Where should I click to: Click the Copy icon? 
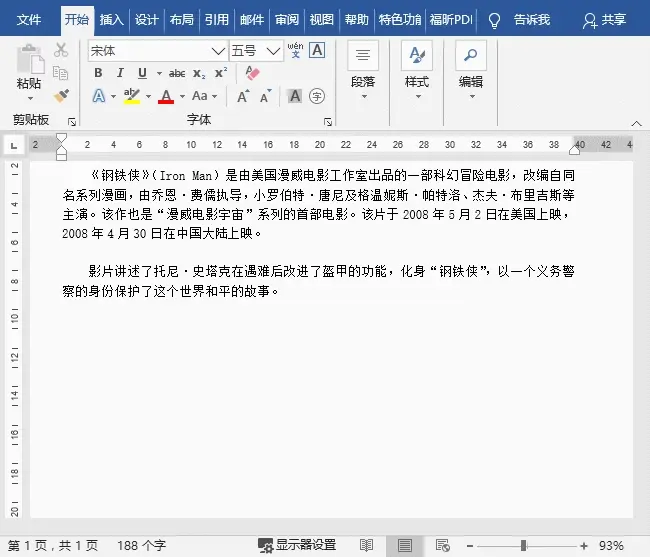[x=61, y=73]
